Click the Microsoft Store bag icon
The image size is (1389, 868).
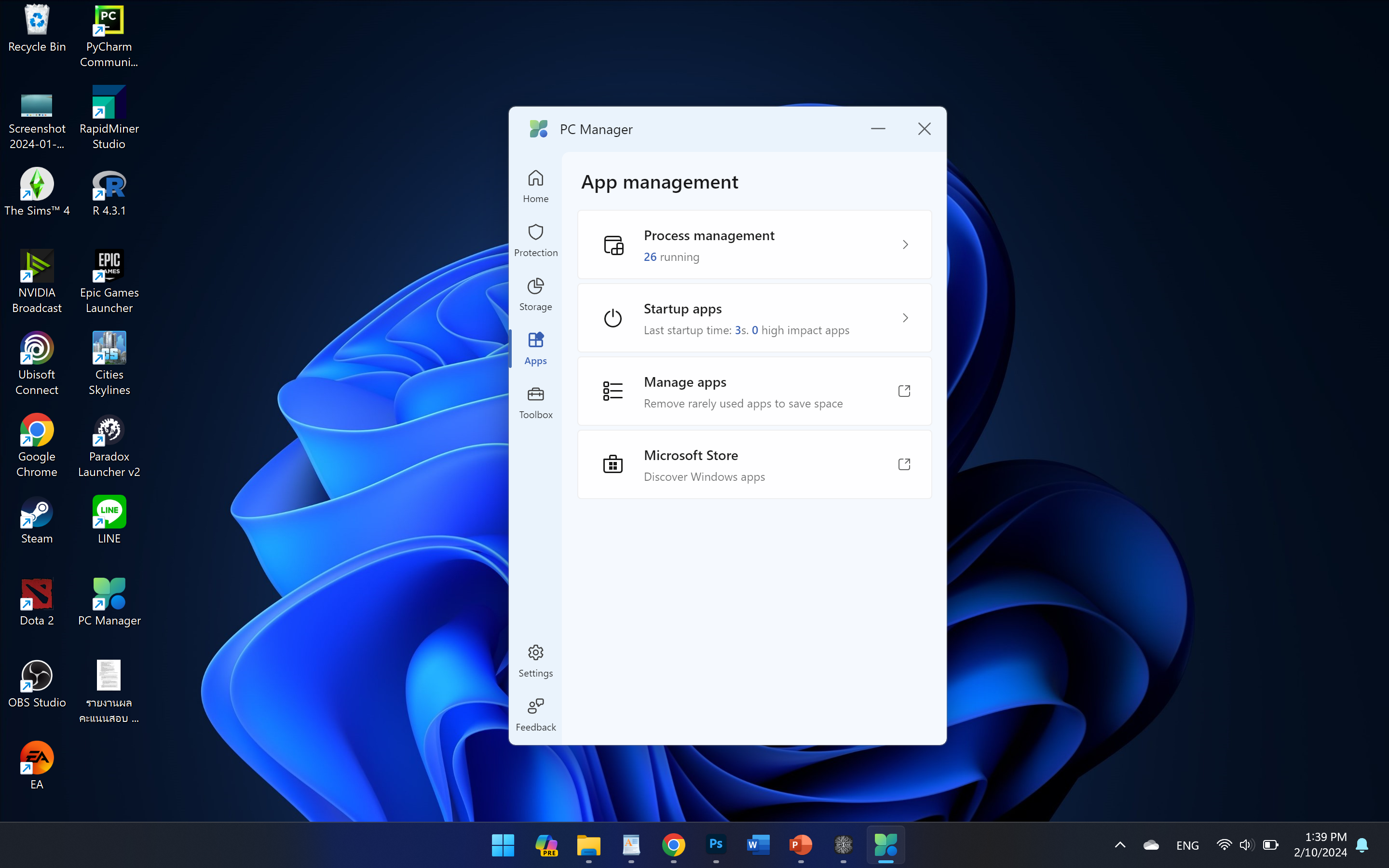pos(613,464)
